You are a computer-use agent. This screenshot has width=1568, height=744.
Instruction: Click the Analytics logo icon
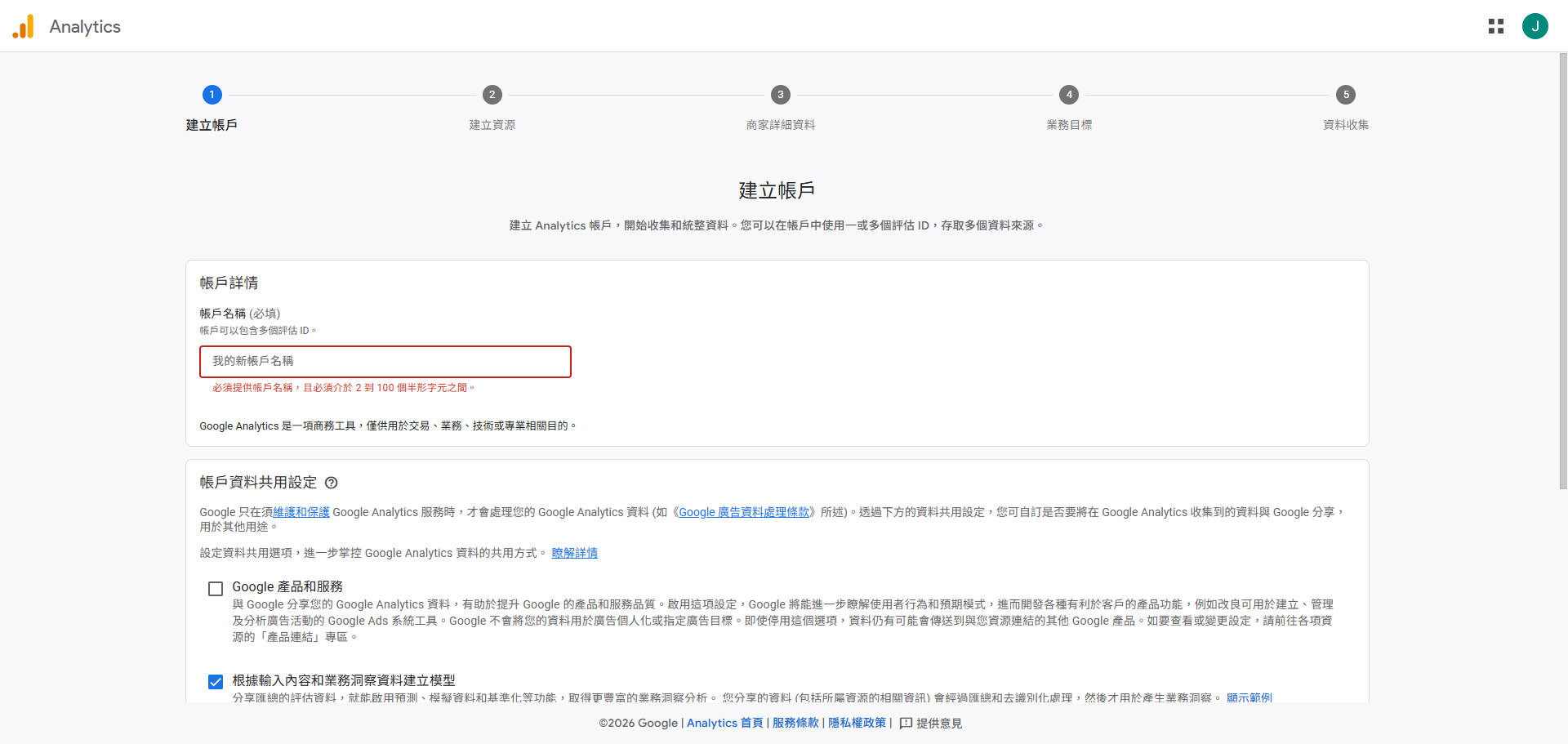(x=24, y=26)
